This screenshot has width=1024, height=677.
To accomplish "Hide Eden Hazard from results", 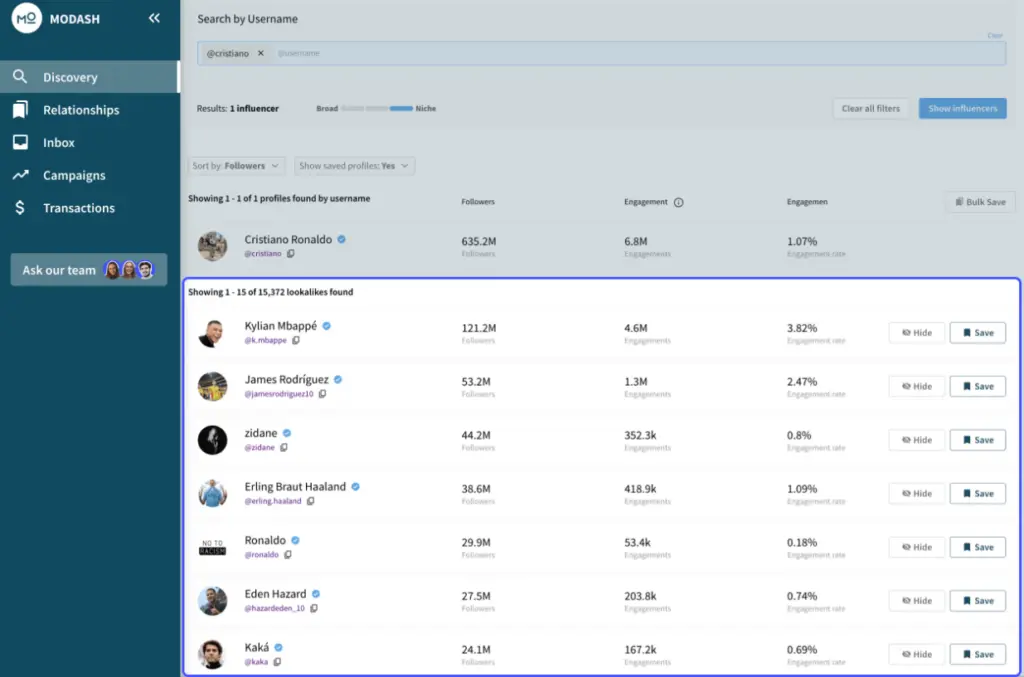I will click(916, 601).
